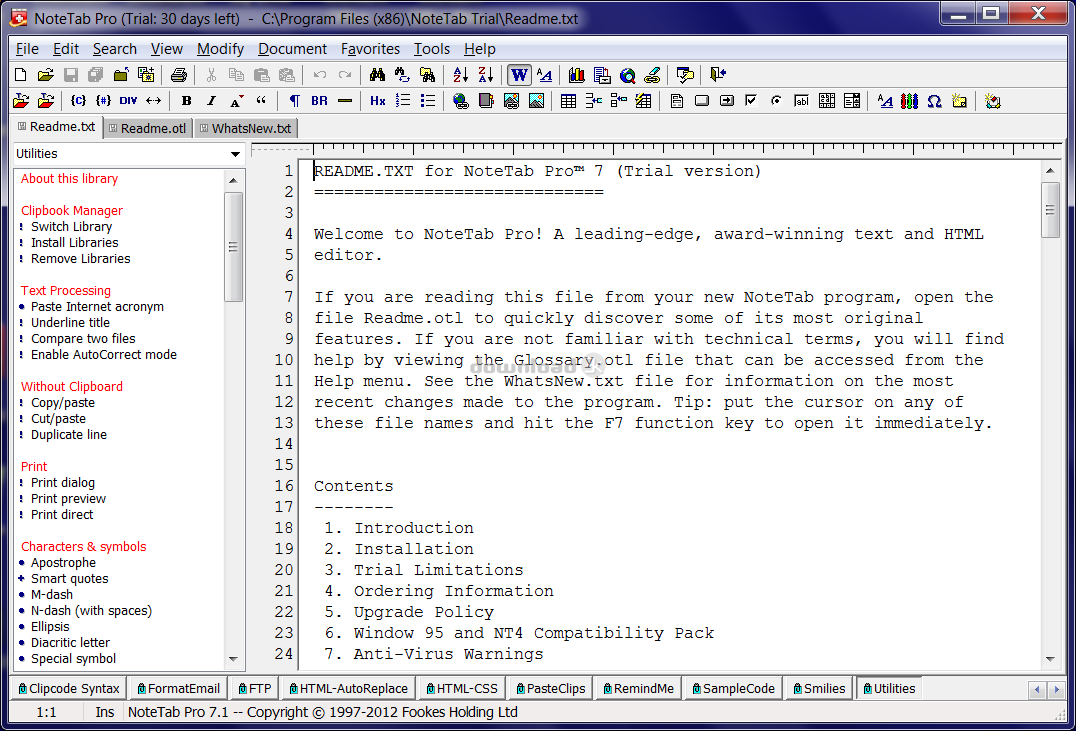
Task: Apply bold HTML formatting with the B icon
Action: 186,101
